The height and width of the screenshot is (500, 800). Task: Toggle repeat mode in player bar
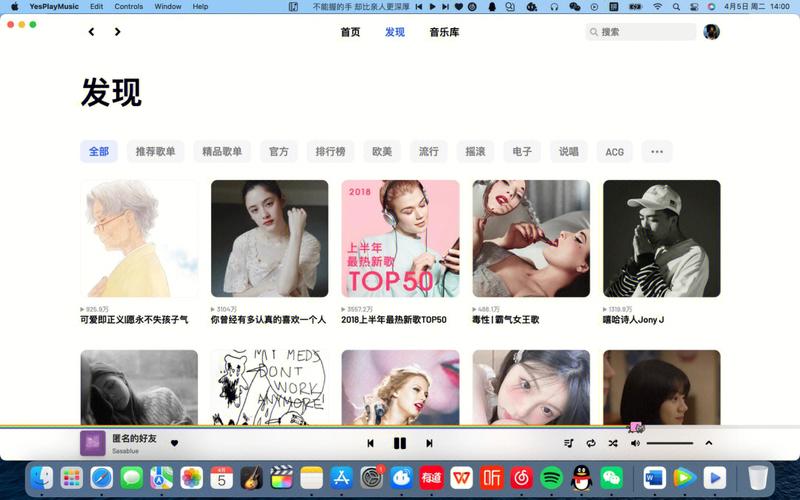point(591,443)
